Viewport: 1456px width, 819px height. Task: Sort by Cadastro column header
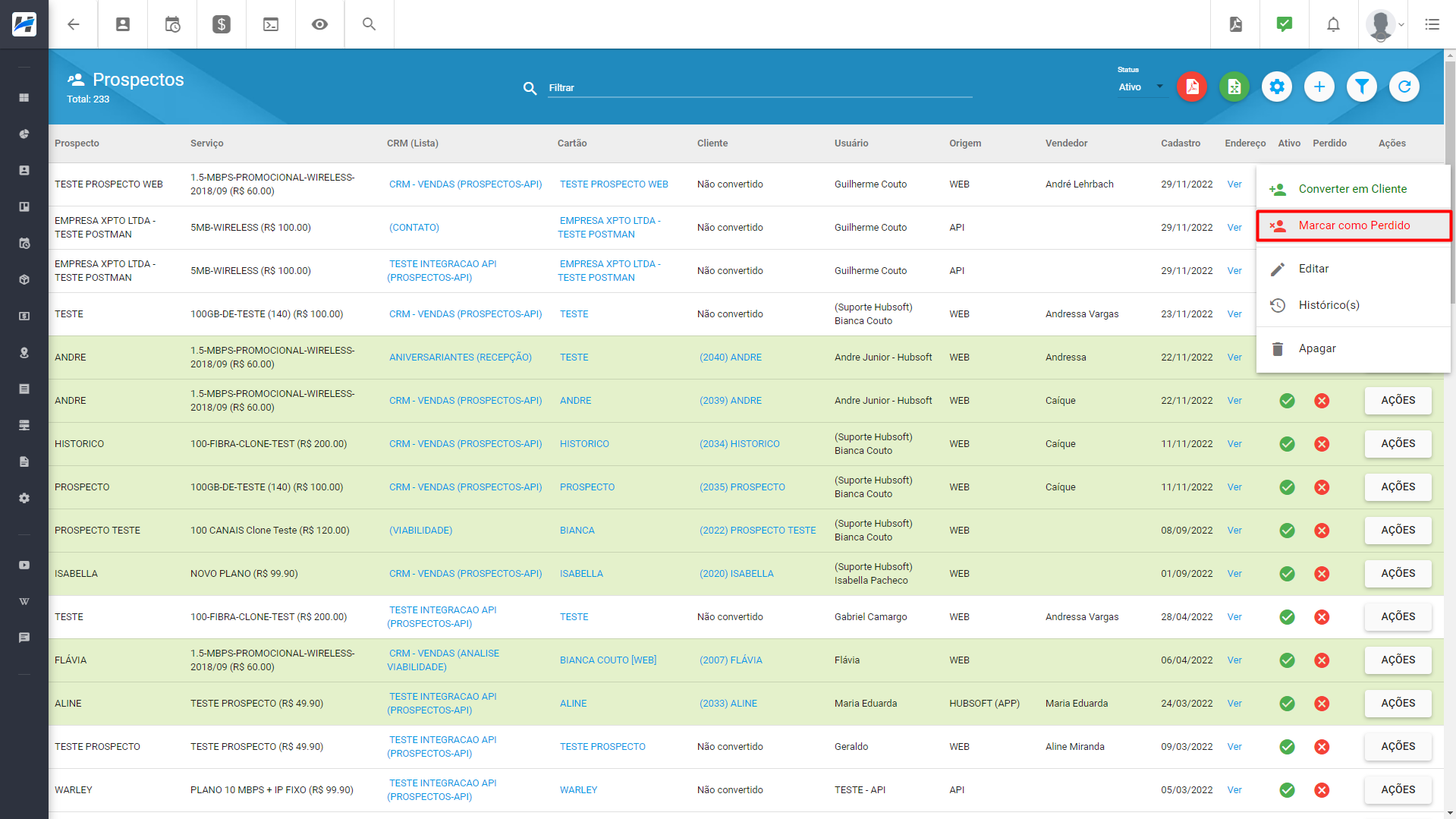[1180, 143]
